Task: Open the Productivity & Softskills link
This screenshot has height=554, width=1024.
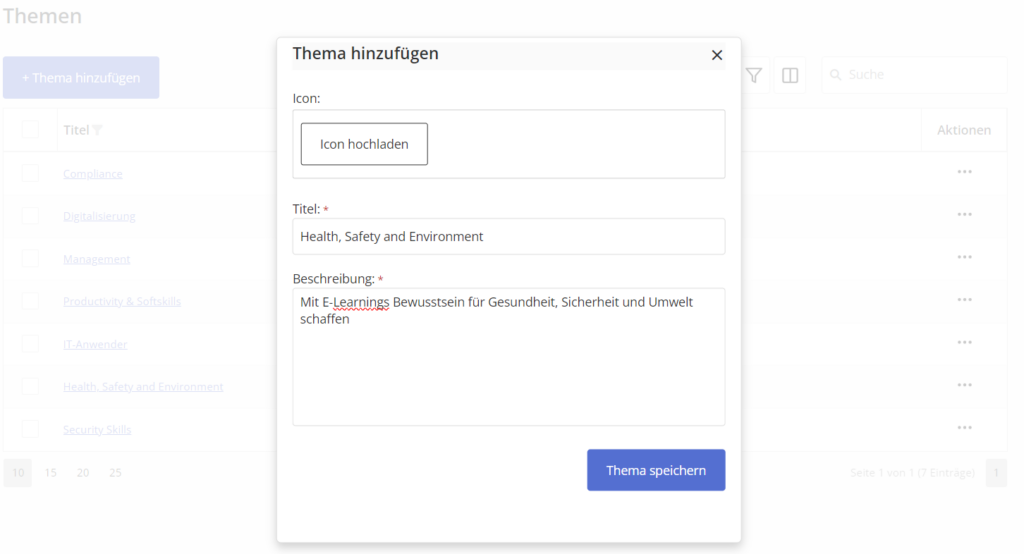Action: coord(121,301)
